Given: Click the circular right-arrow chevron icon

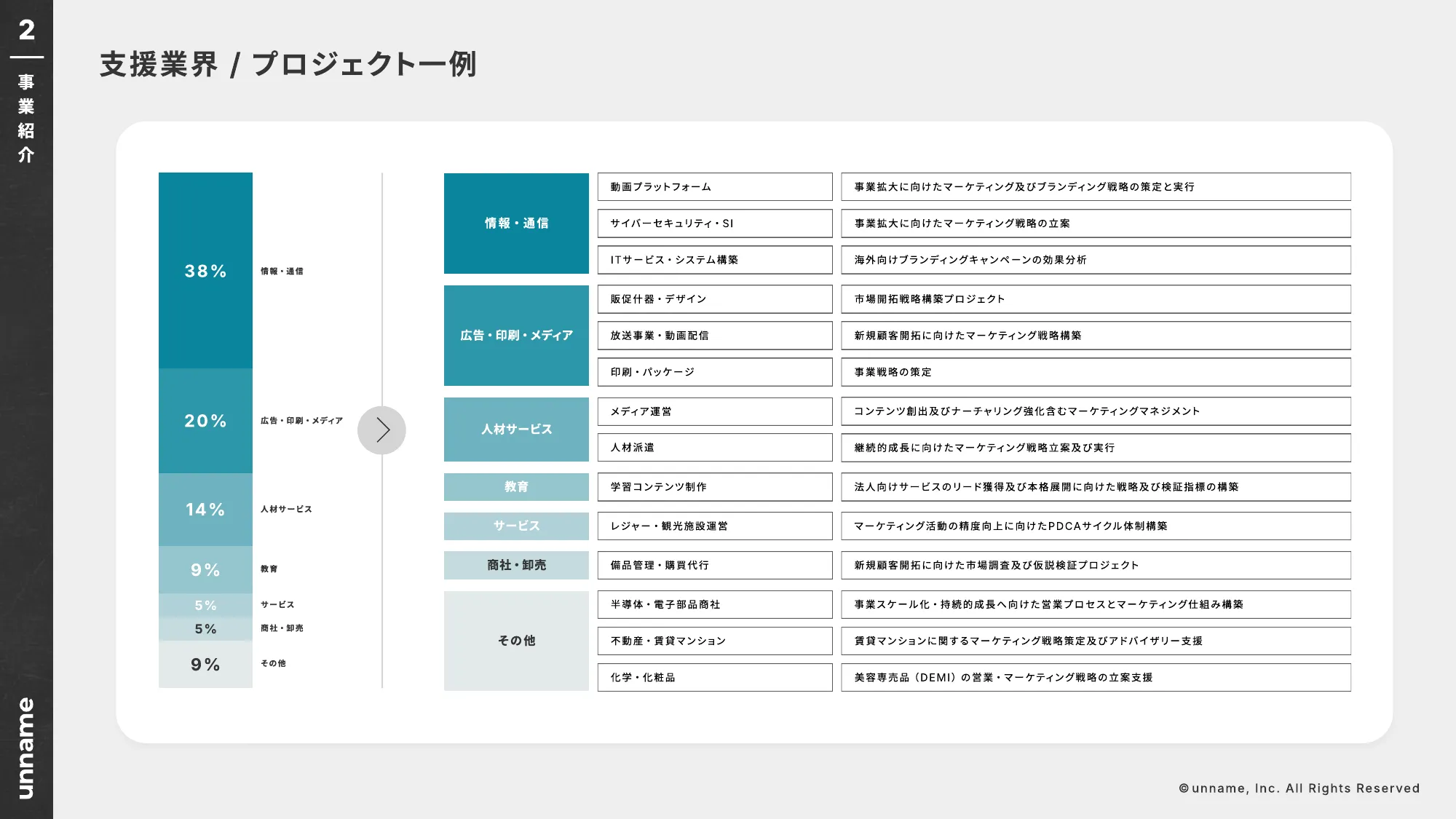Looking at the screenshot, I should point(381,430).
